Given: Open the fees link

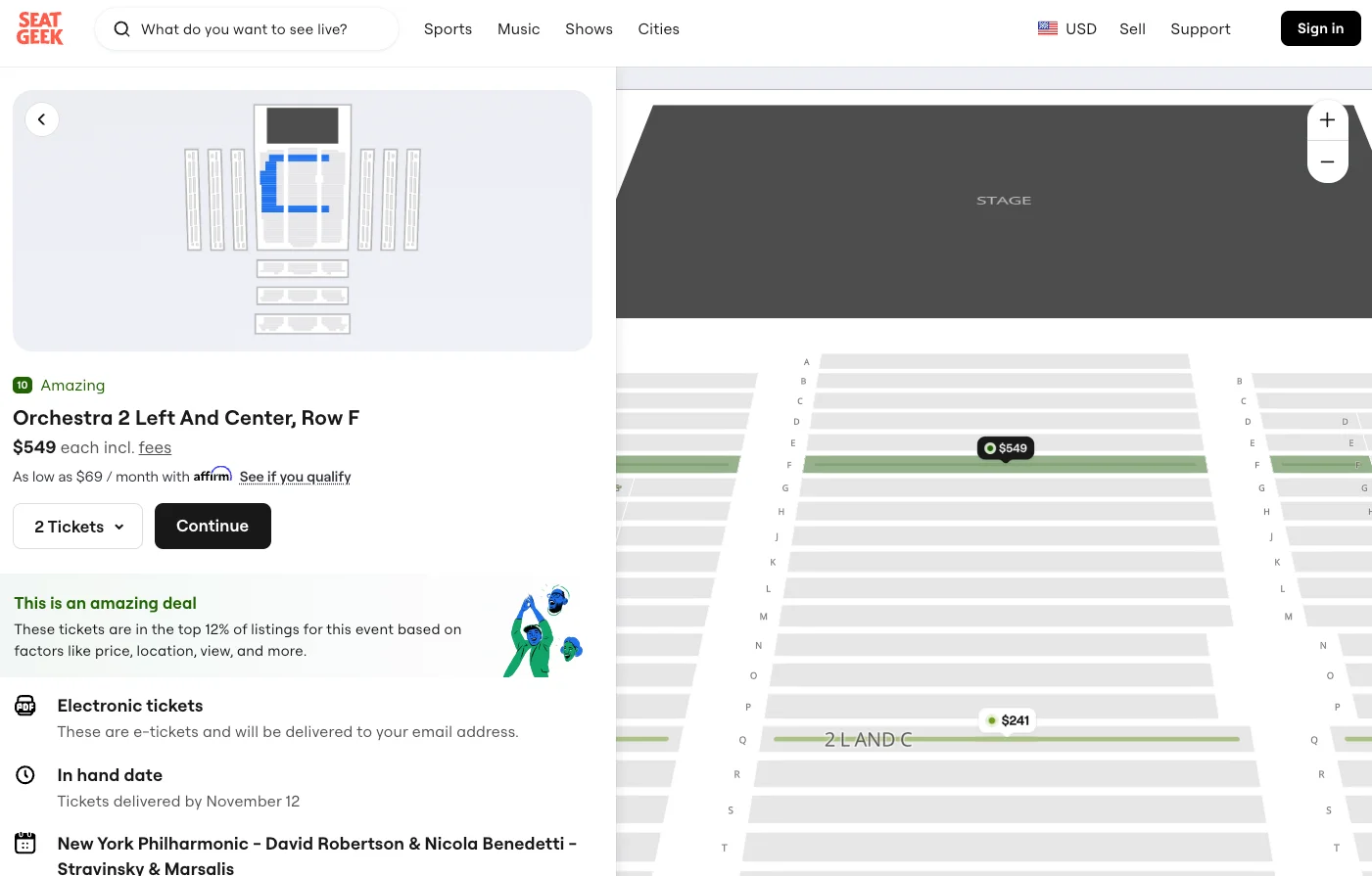Looking at the screenshot, I should click(x=155, y=447).
